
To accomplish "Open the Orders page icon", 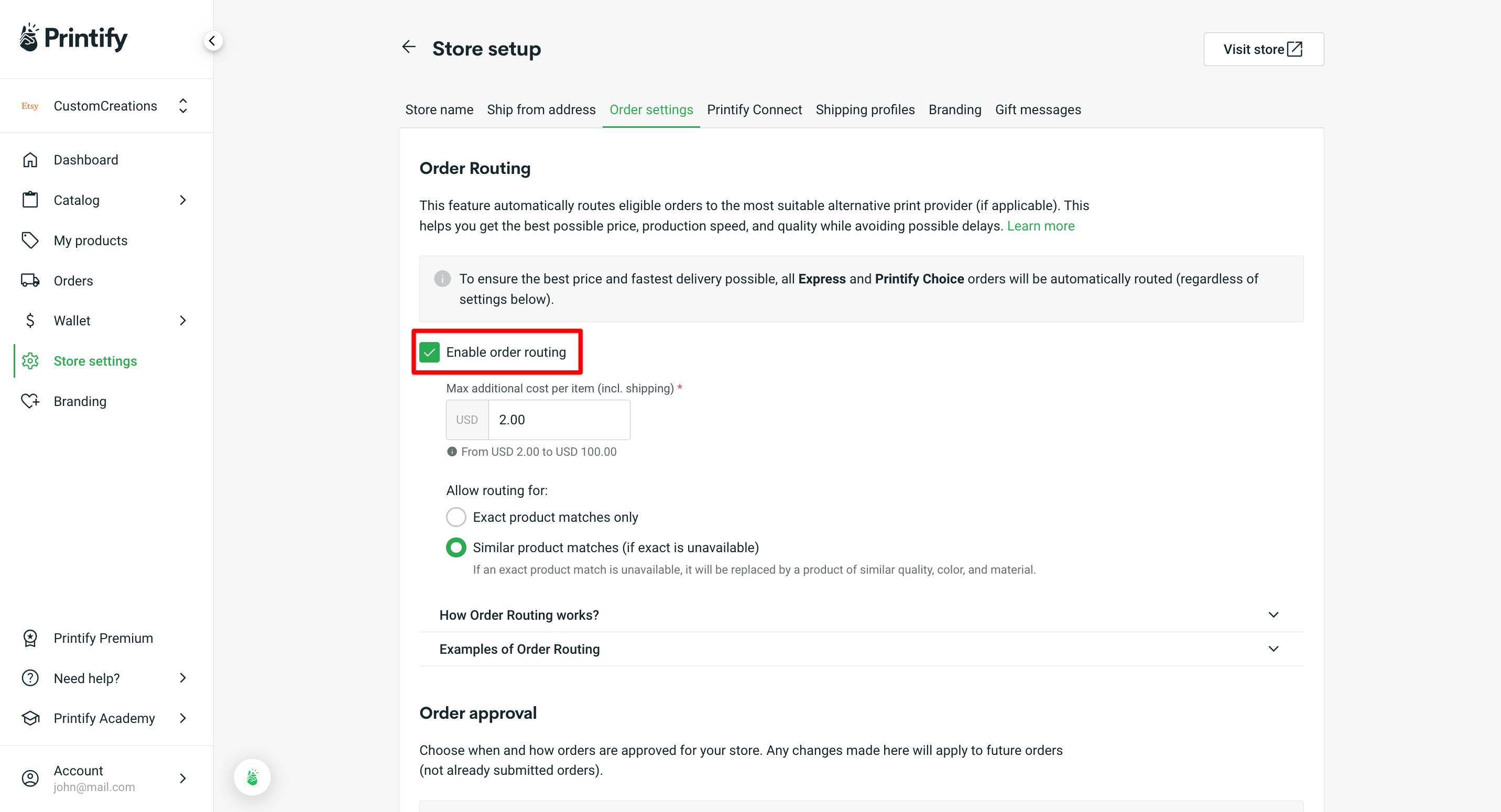I will pos(30,280).
